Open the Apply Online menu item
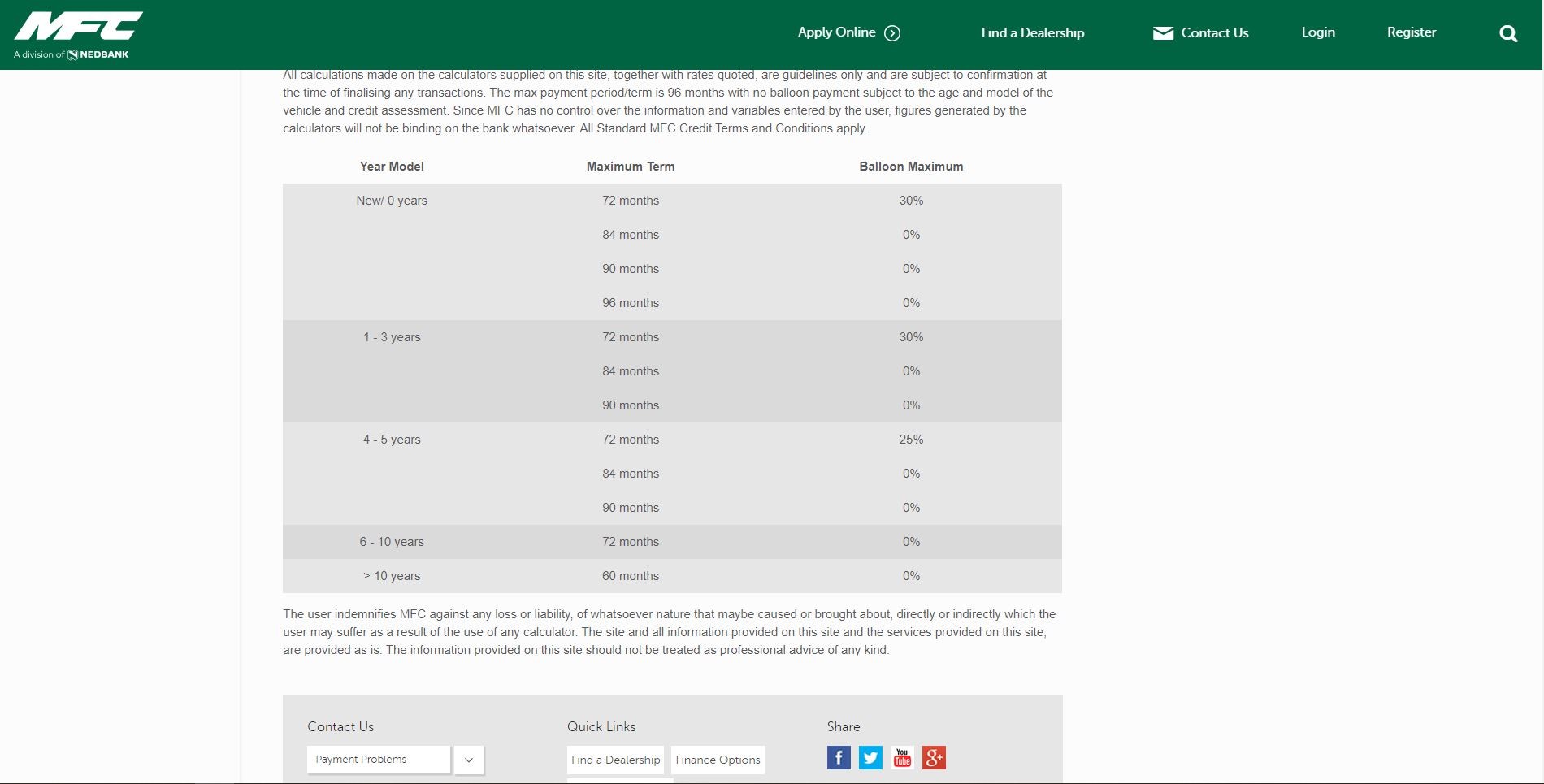1544x784 pixels. click(x=836, y=32)
